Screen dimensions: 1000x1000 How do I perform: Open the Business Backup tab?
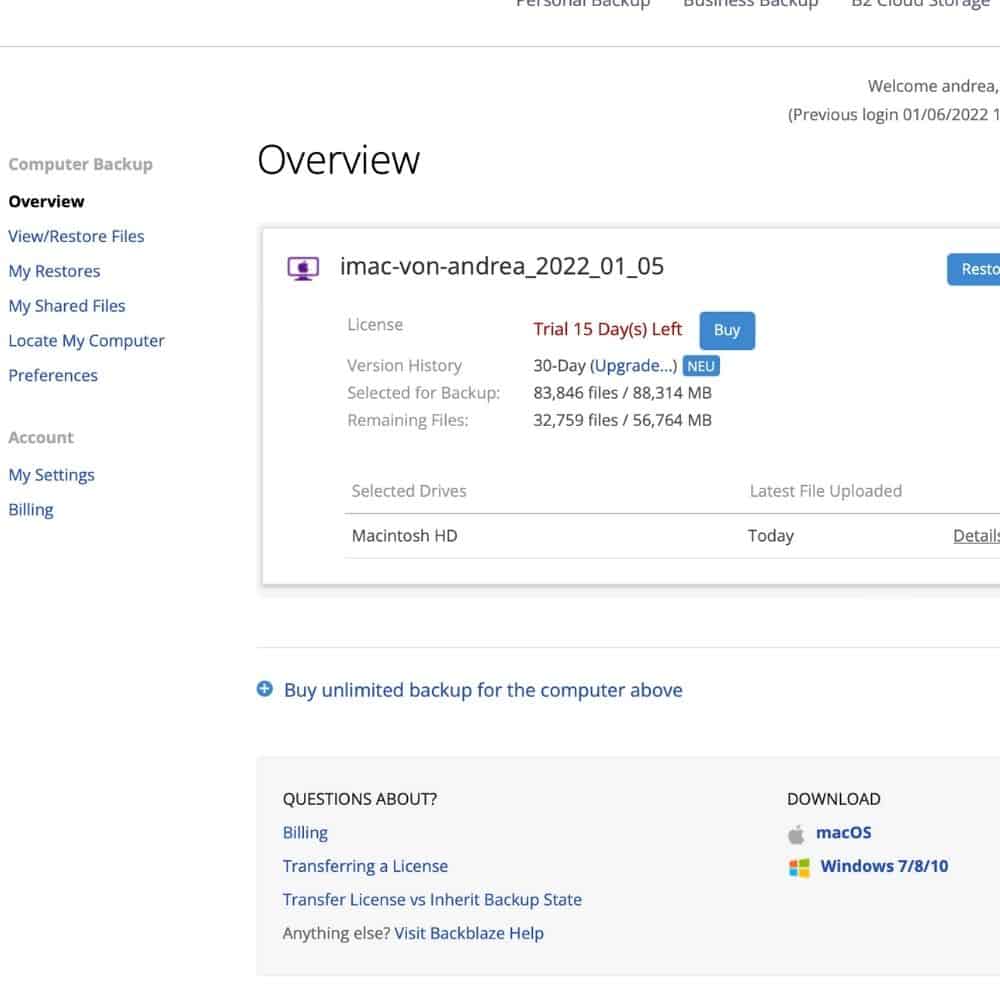[751, 4]
